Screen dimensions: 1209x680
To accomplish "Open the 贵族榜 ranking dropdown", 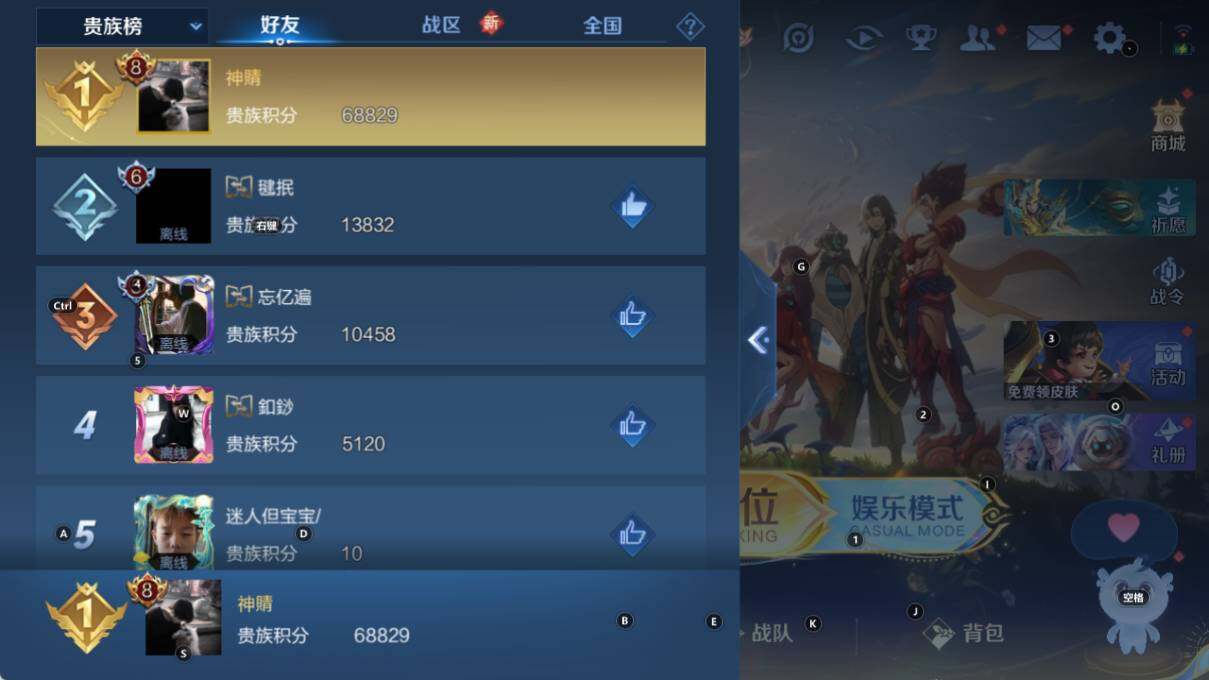I will pos(122,26).
